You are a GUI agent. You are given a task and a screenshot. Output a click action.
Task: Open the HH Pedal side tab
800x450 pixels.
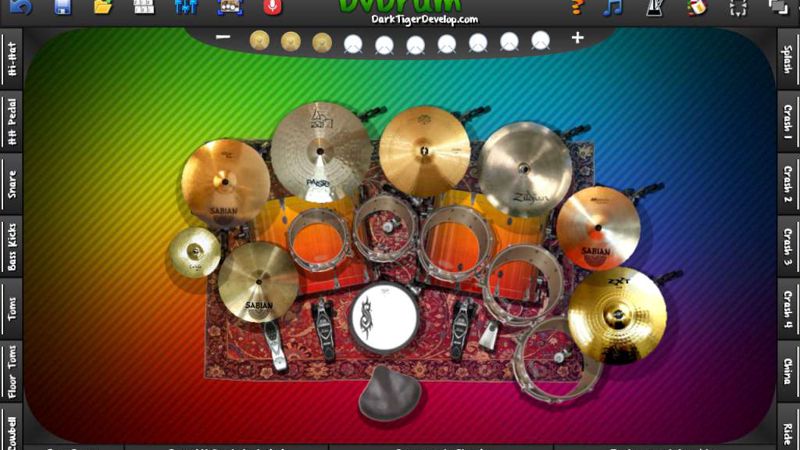[11, 121]
